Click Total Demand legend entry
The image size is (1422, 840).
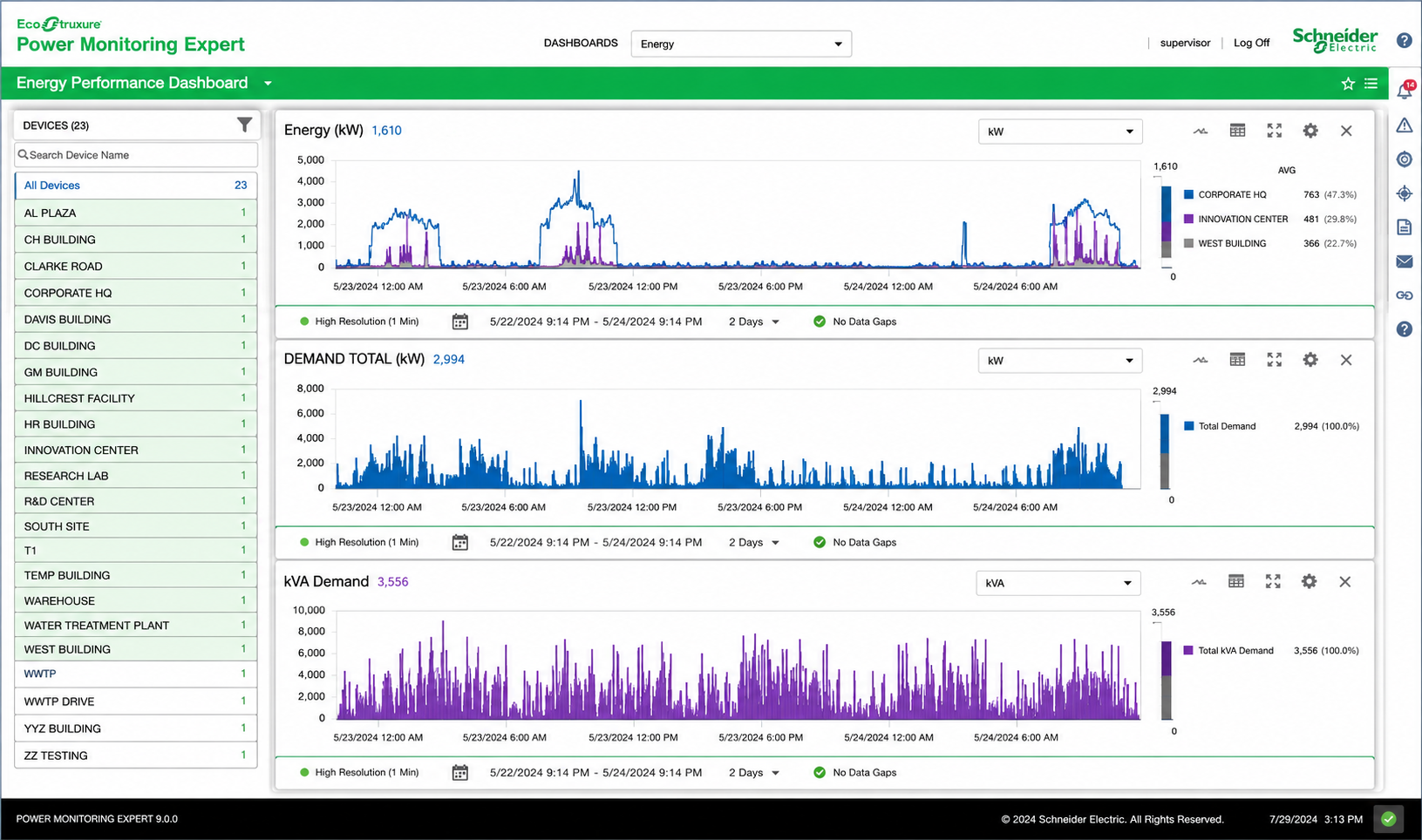coord(1271,426)
